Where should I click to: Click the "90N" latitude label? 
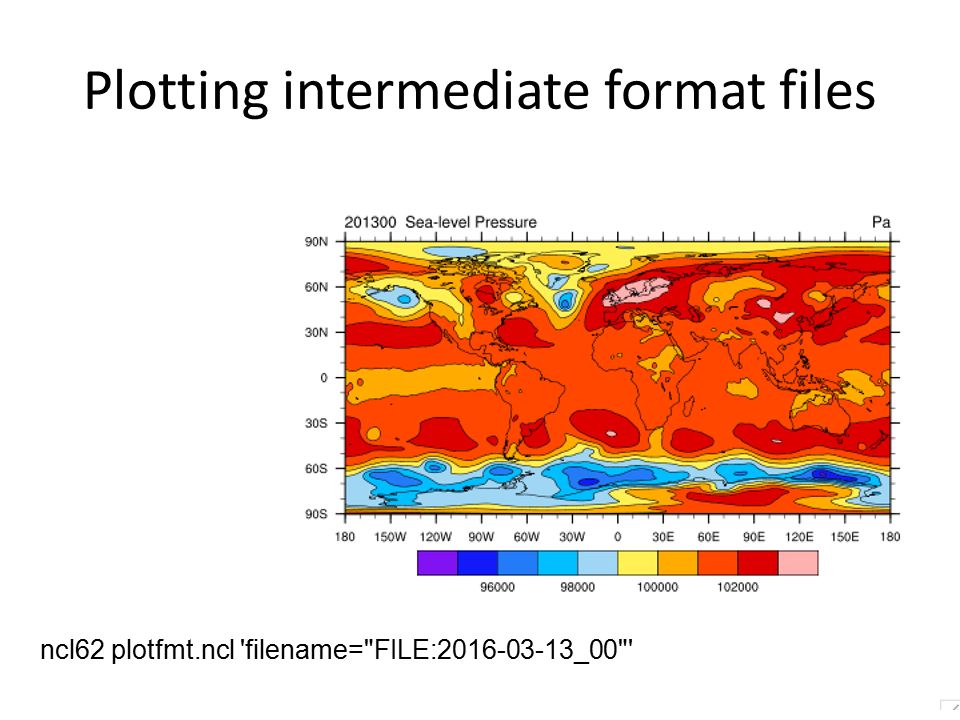pos(316,242)
